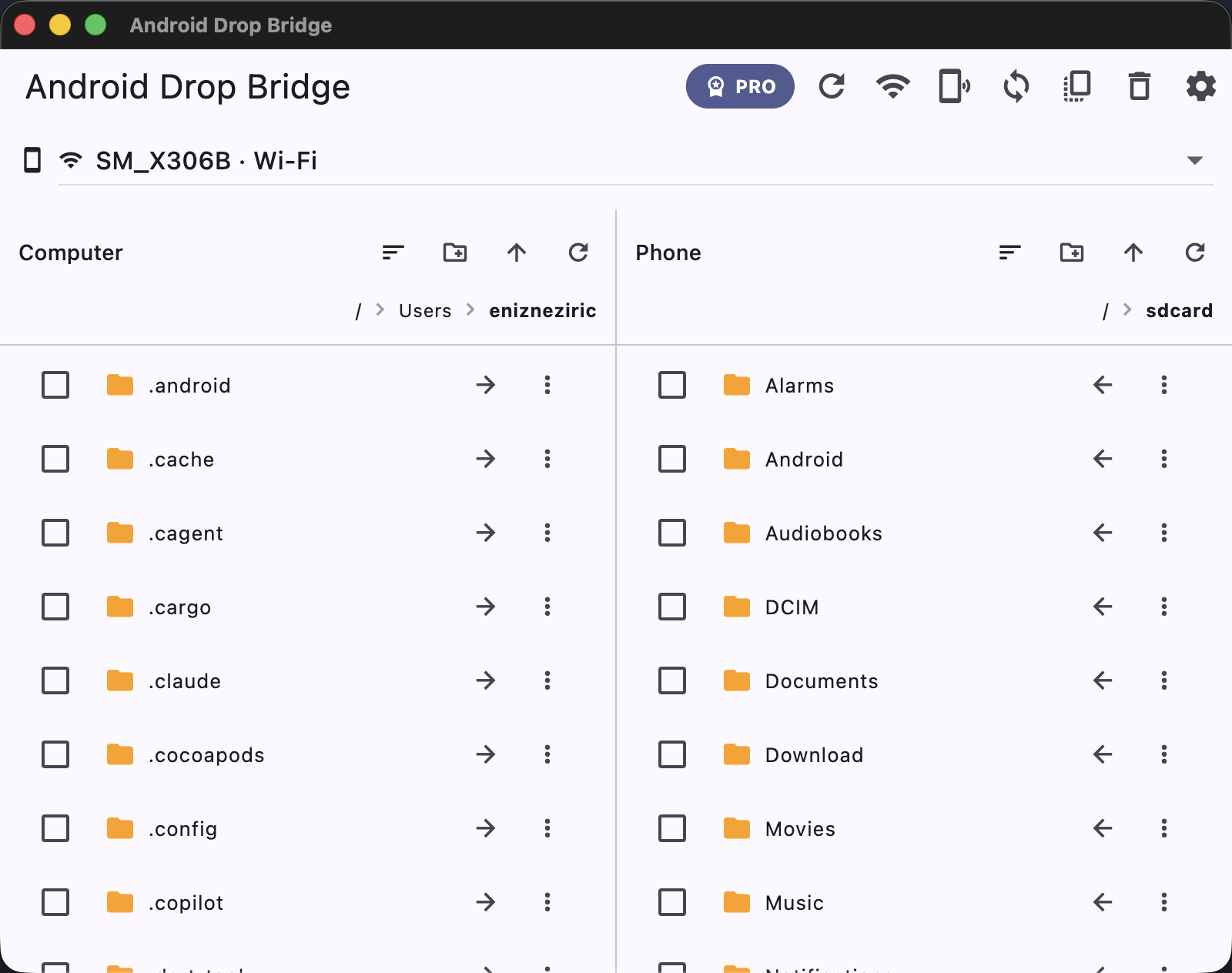Check the box beside Download folder

[672, 754]
